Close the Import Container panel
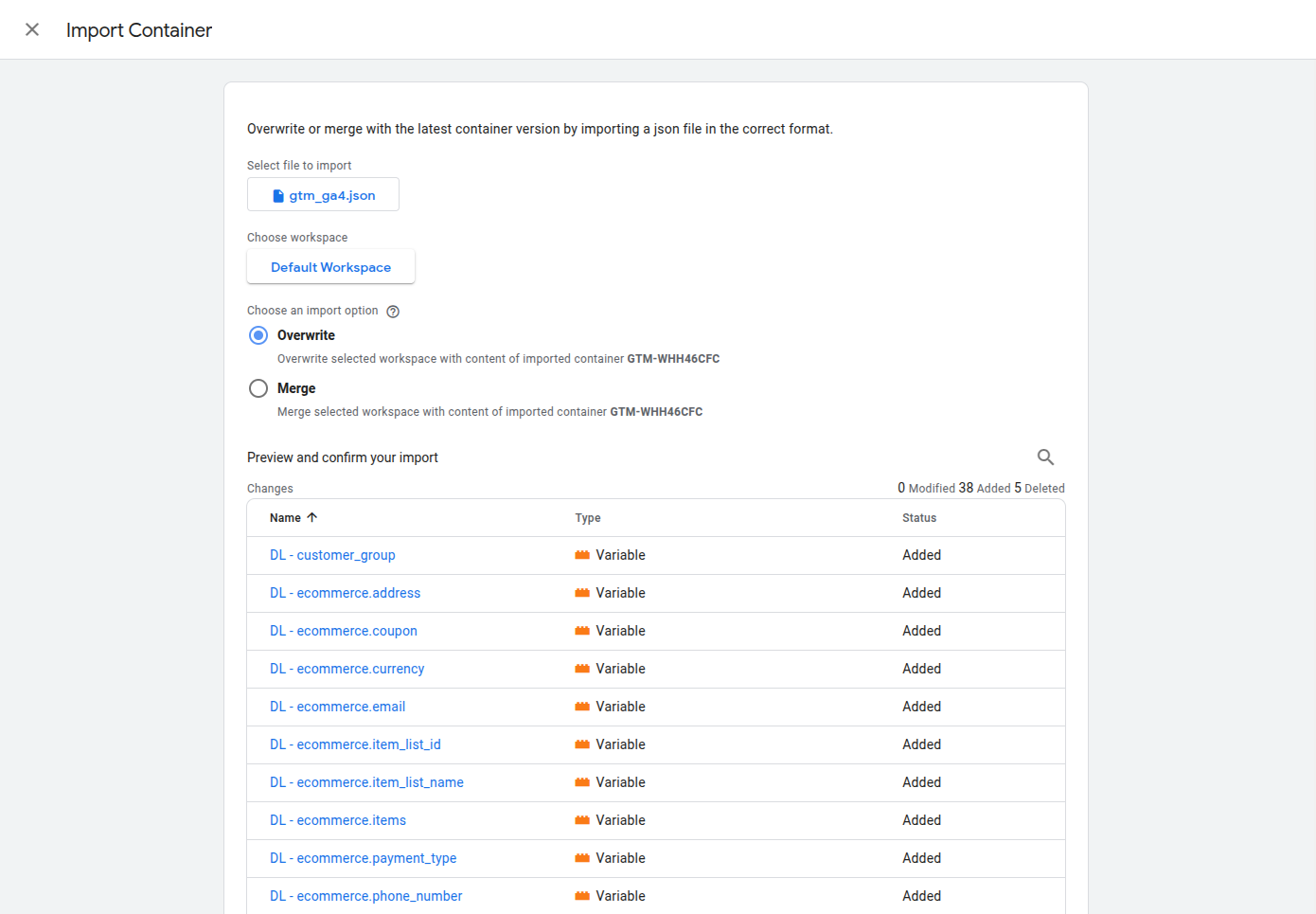1316x914 pixels. (x=32, y=29)
